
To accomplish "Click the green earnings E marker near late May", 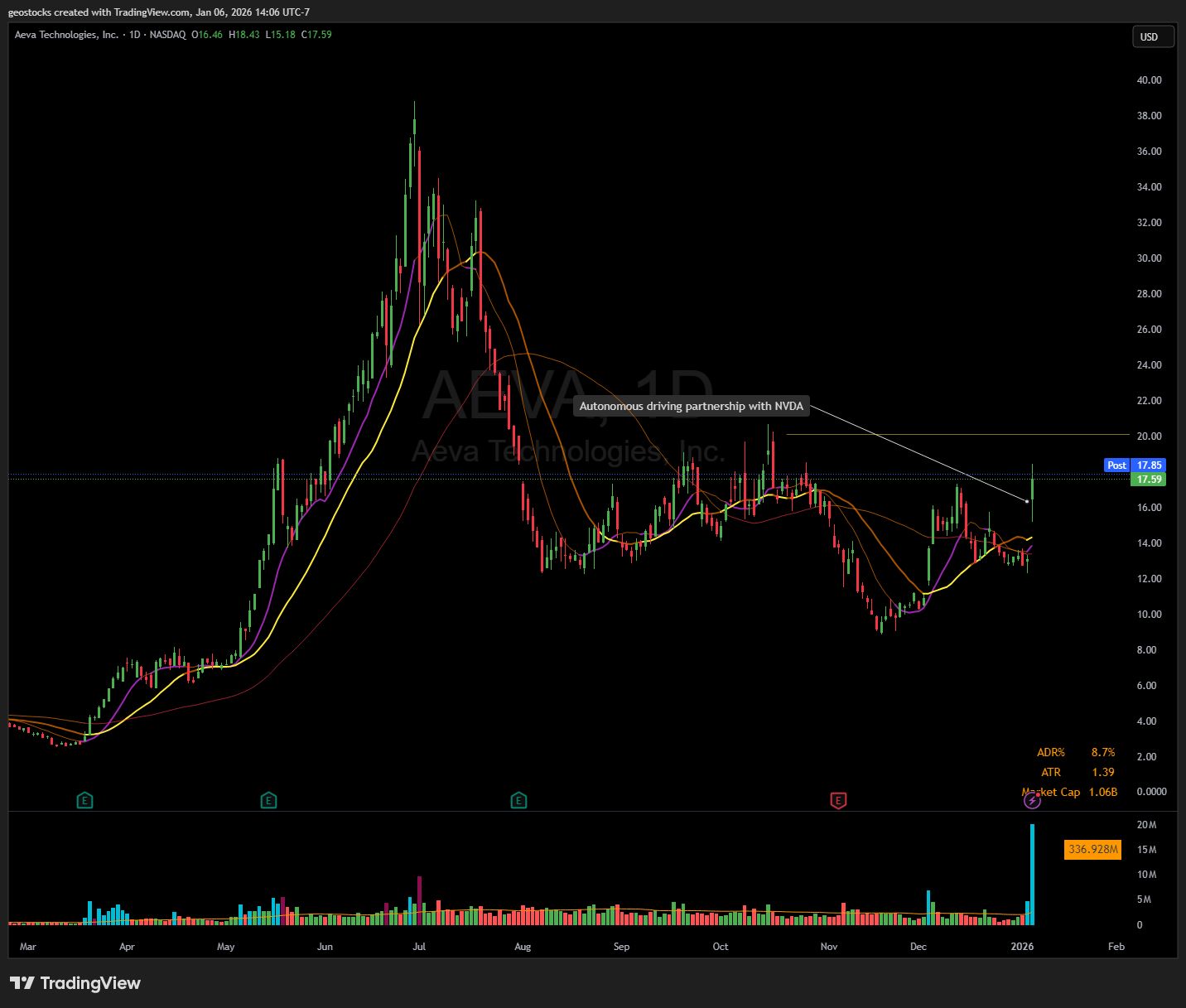I will (x=268, y=800).
